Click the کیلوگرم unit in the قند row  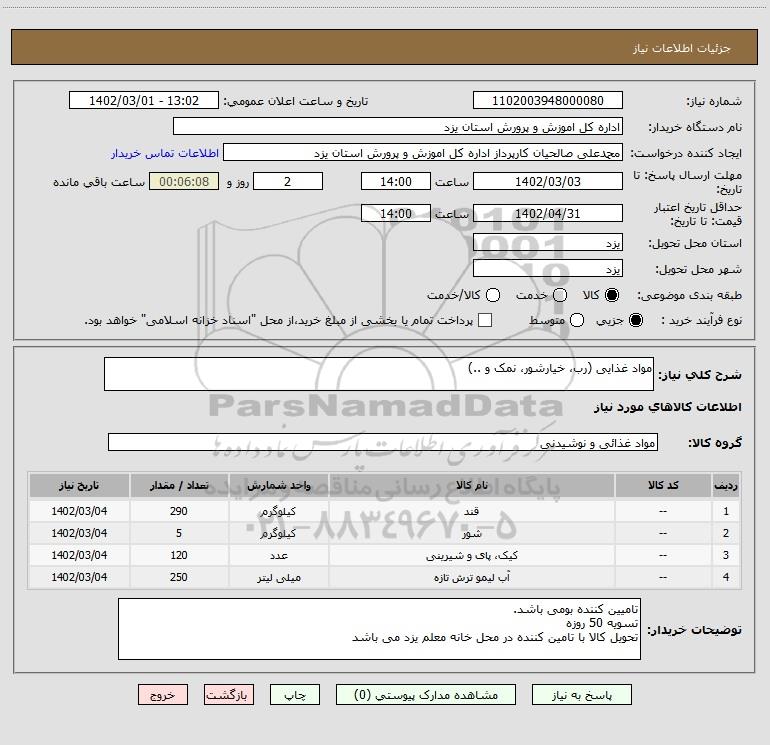[x=278, y=511]
